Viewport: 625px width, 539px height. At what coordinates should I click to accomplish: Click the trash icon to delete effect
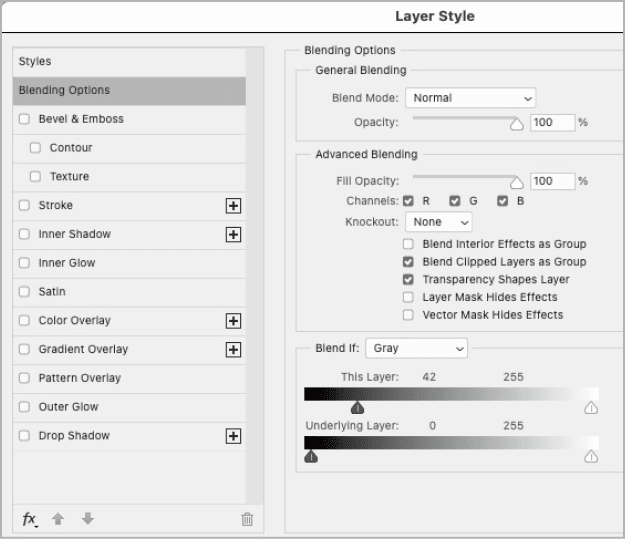[x=247, y=519]
